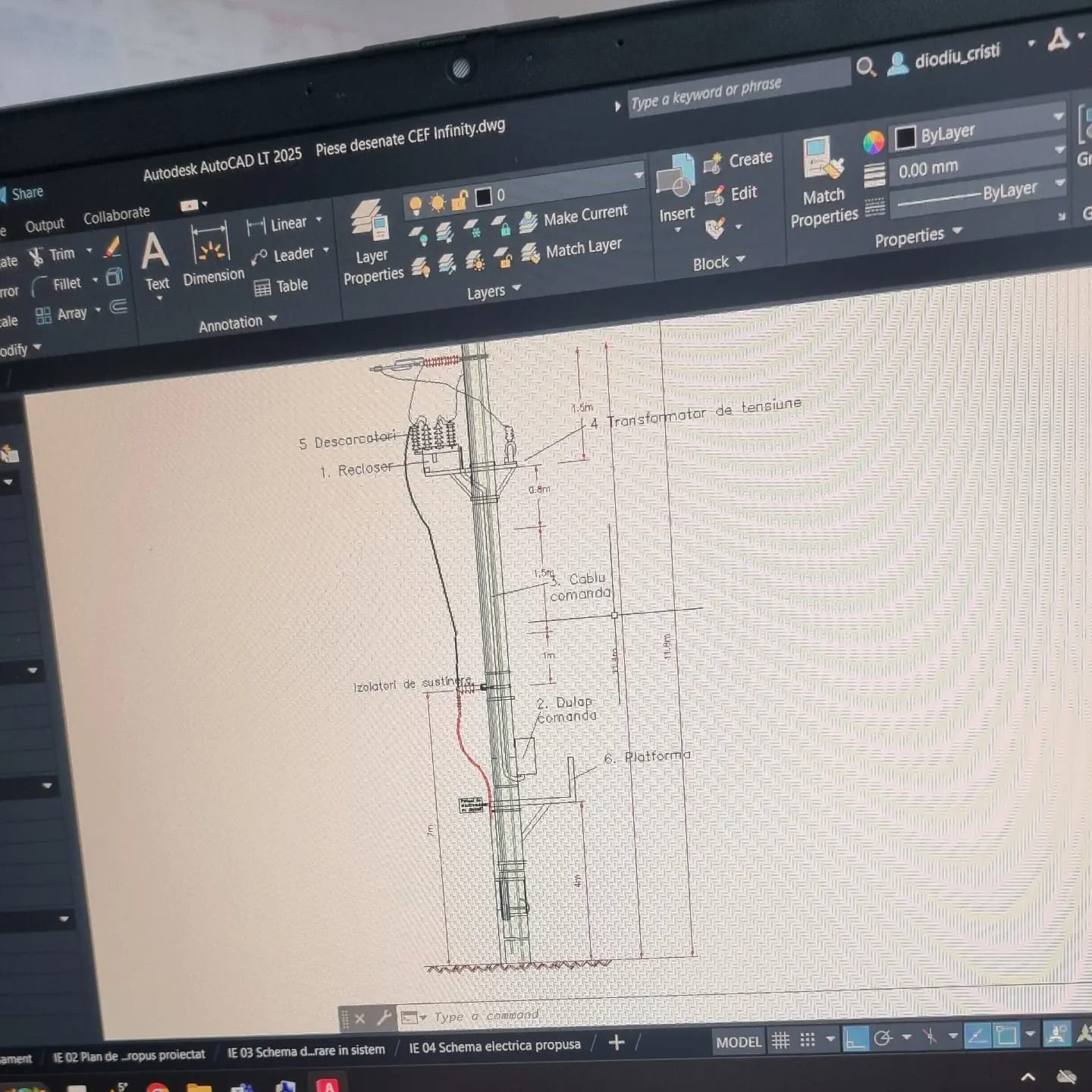Toggle layer 0 on/off lightbulb
This screenshot has width=1092, height=1092.
pyautogui.click(x=416, y=205)
